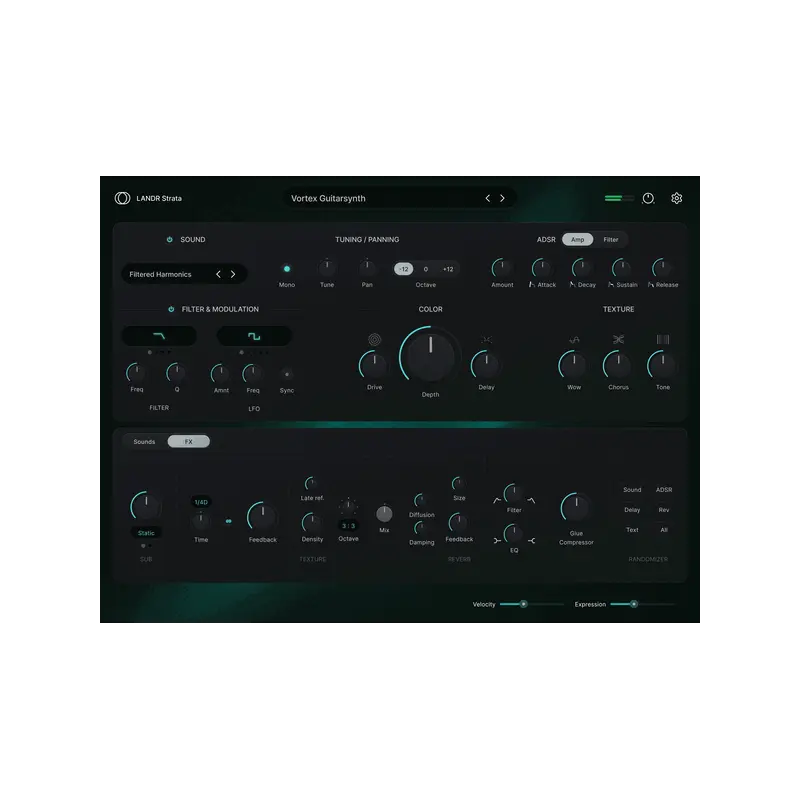Click the EQ shape icon left of the EQ knob
800x800 pixels.
[x=497, y=540]
